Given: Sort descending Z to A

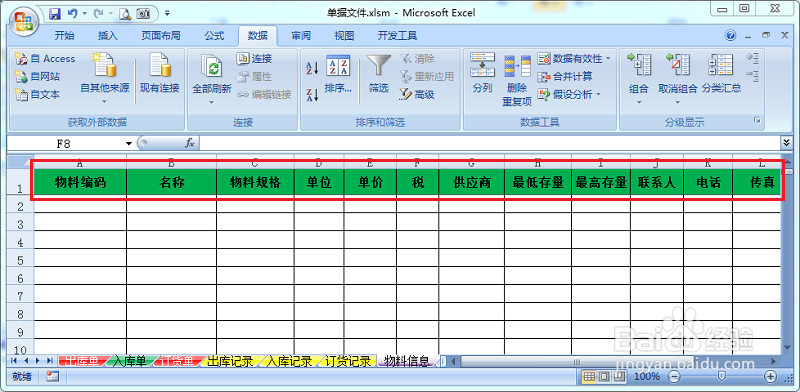Looking at the screenshot, I should pyautogui.click(x=312, y=94).
